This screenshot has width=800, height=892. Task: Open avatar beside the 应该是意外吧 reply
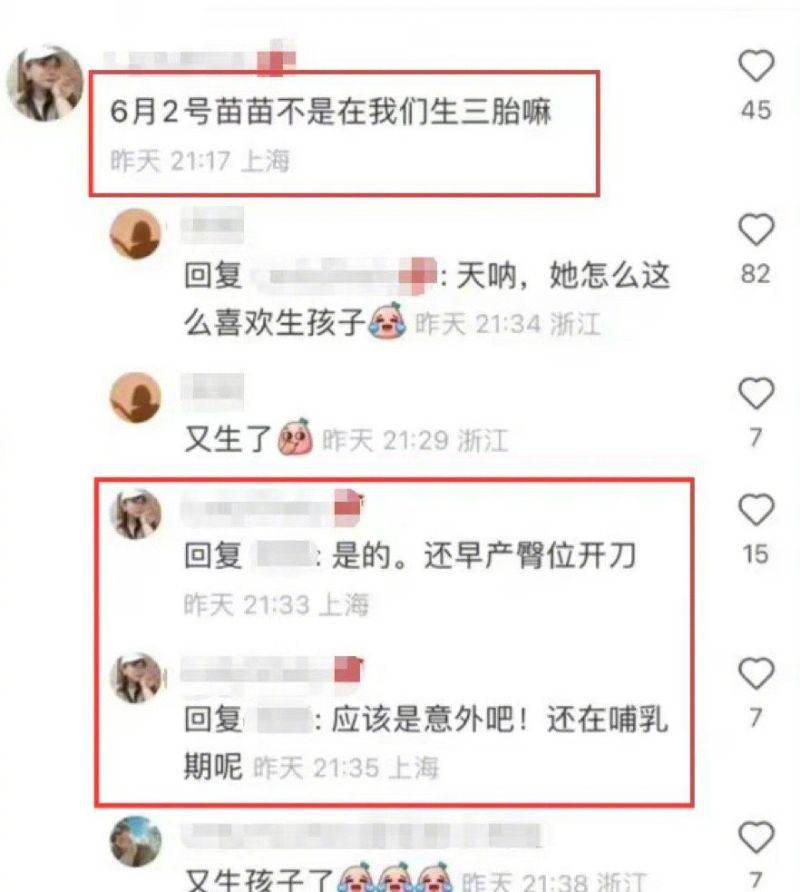point(135,678)
